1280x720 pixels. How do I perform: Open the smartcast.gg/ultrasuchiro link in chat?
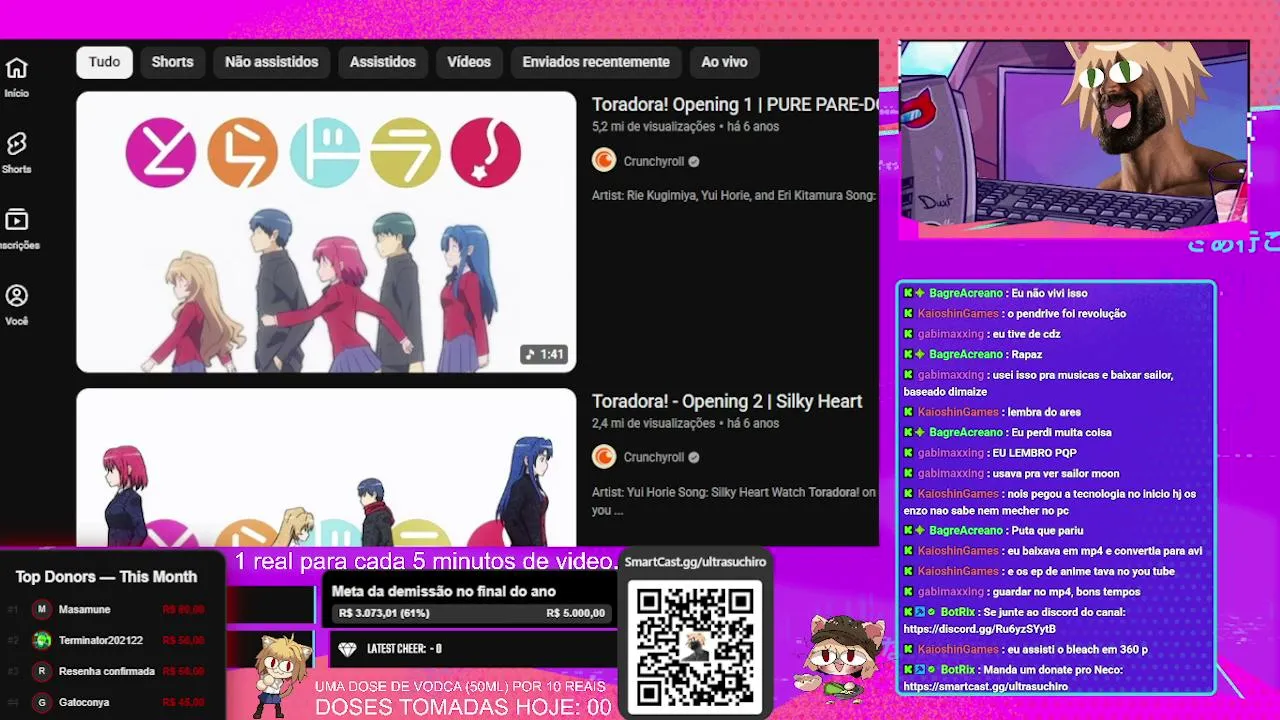pyautogui.click(x=985, y=687)
